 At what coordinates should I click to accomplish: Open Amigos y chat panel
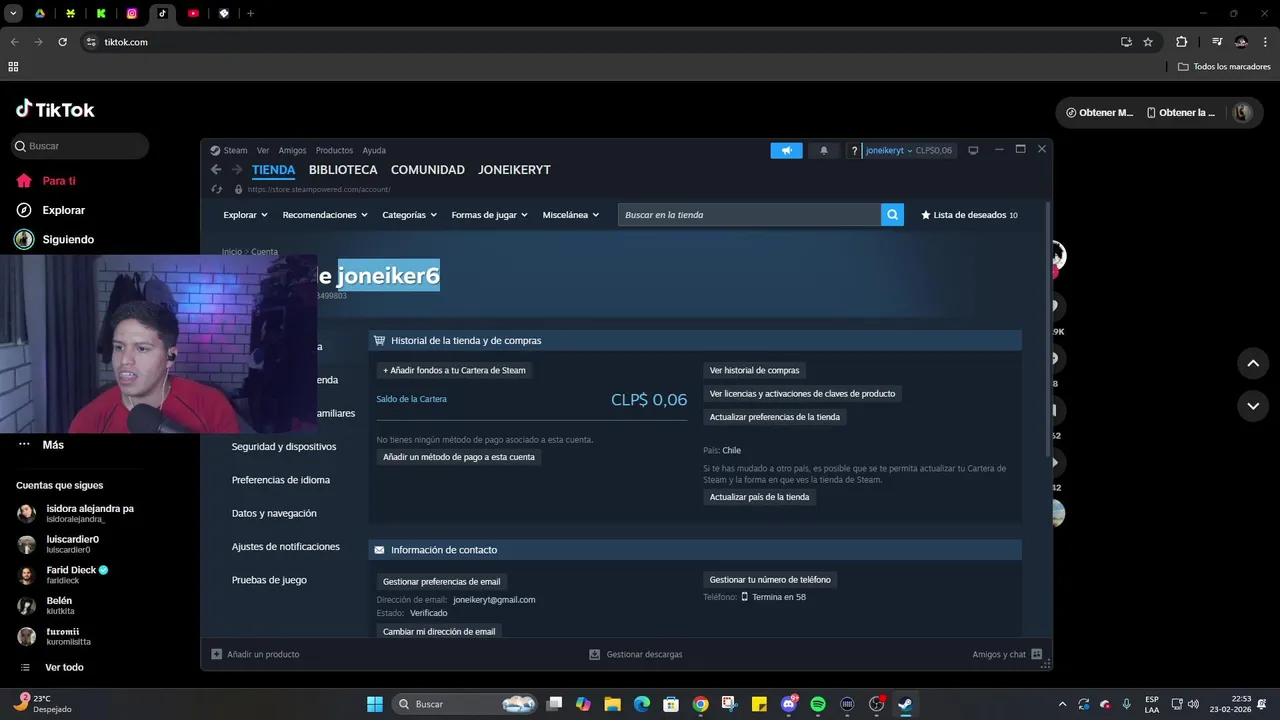coord(1007,654)
